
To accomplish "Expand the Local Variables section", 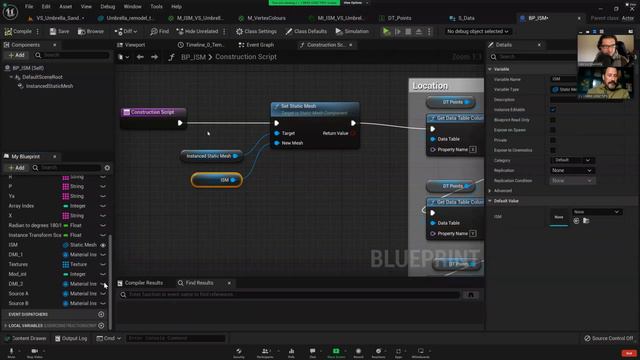I will pyautogui.click(x=6, y=326).
